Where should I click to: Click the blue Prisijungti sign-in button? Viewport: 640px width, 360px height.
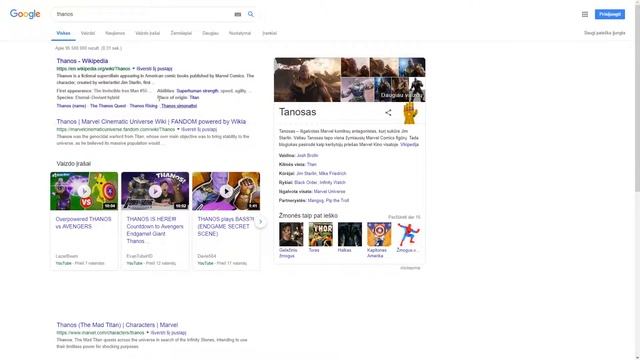(610, 14)
